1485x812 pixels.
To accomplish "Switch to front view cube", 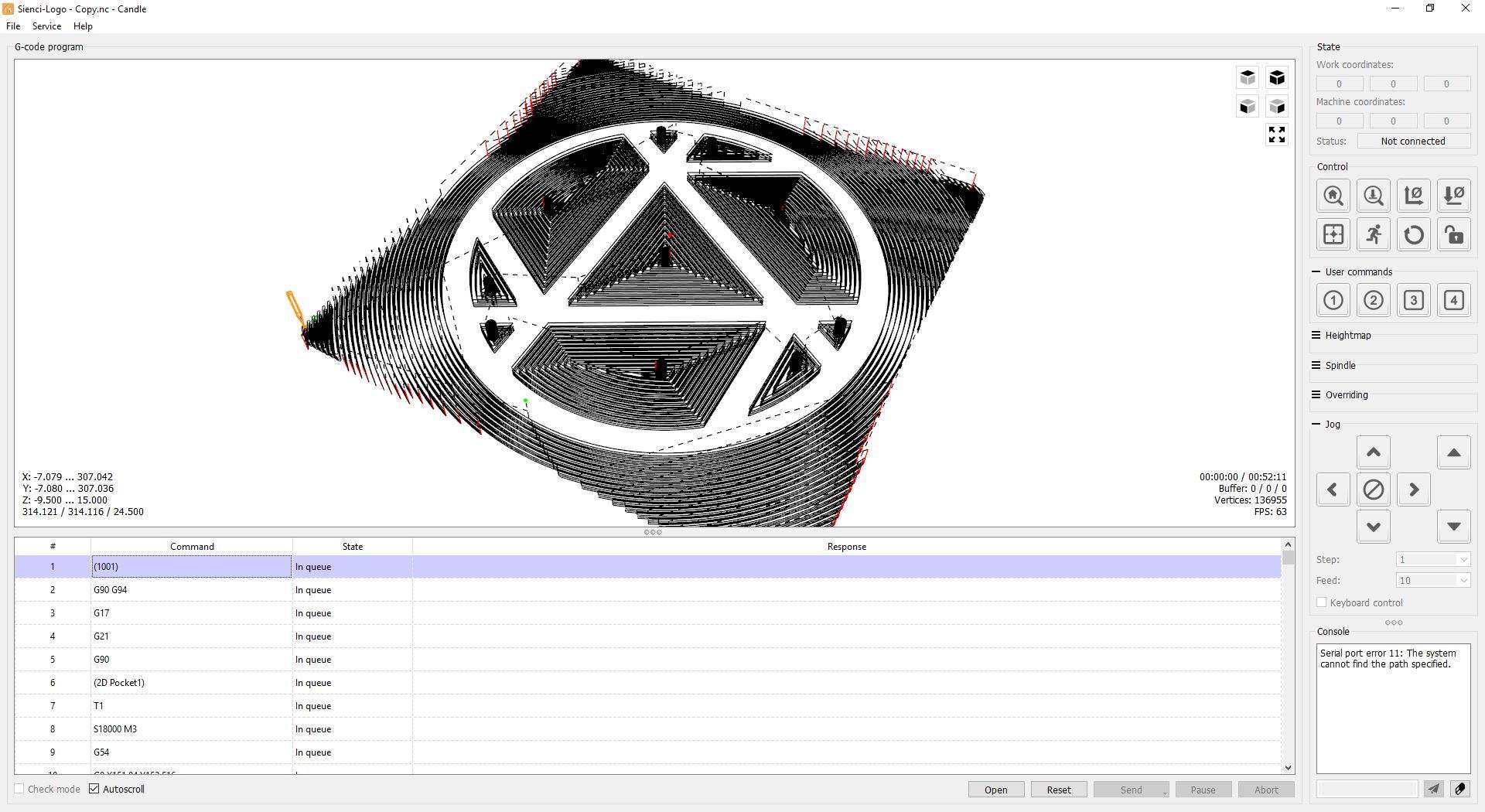I will (1248, 106).
